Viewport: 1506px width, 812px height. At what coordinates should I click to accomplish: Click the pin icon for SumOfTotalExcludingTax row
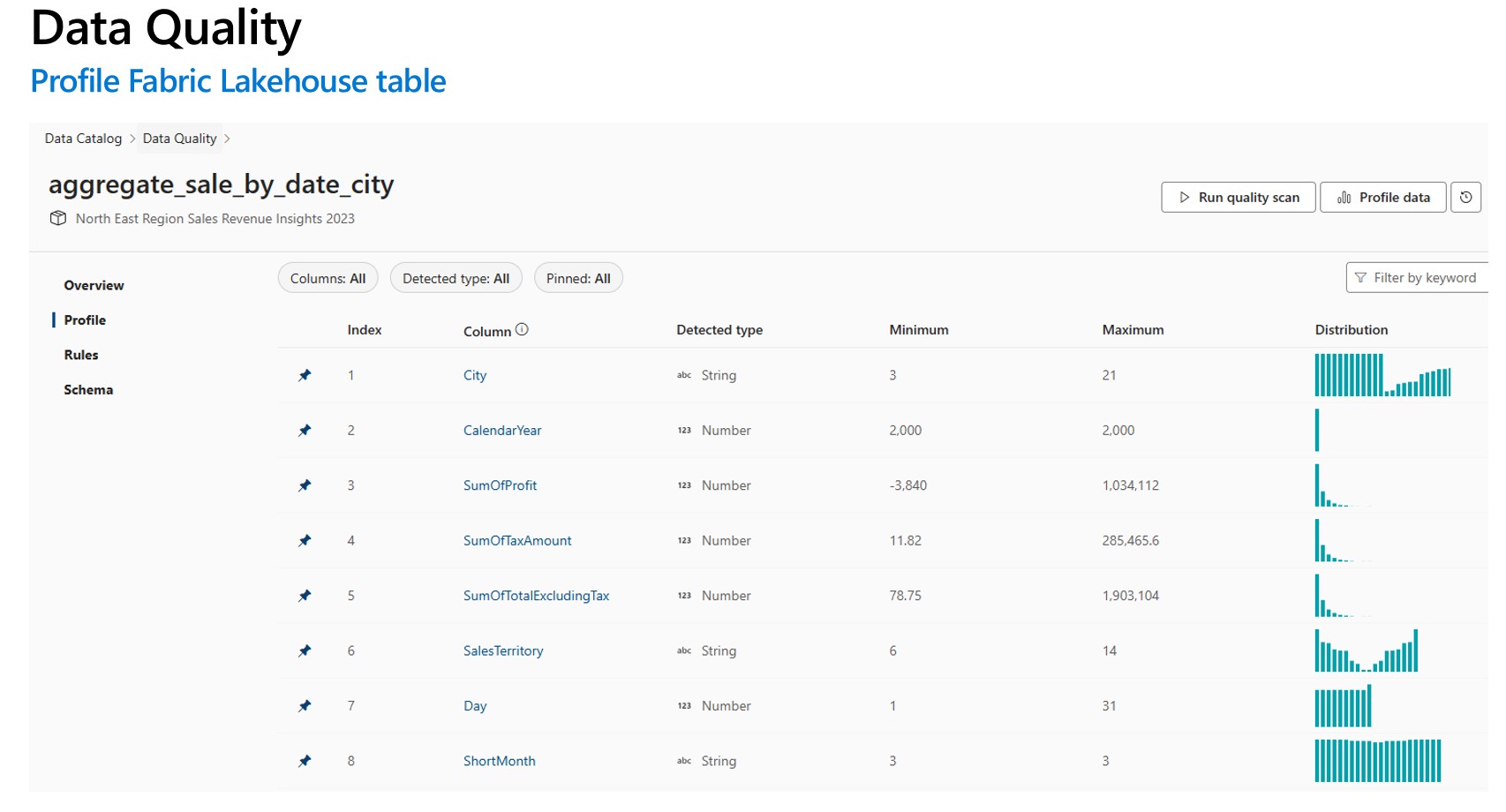[x=305, y=596]
